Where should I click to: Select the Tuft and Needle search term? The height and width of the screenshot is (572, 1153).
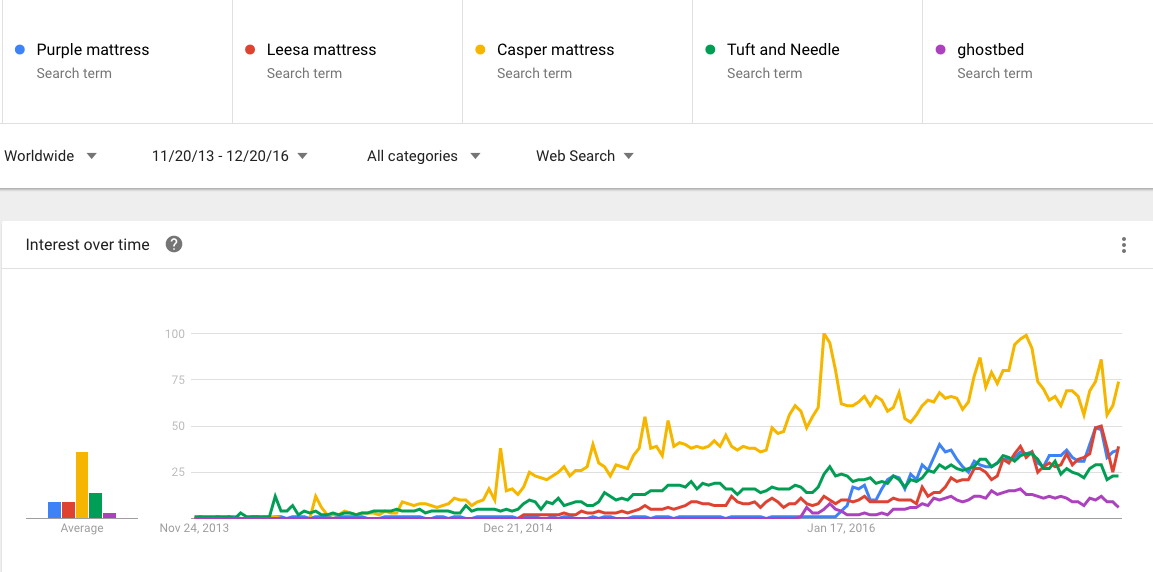click(783, 50)
